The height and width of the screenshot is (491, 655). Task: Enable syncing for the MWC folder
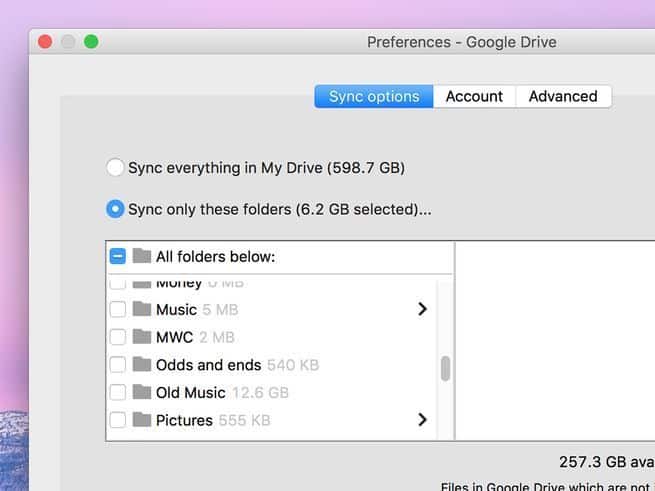[117, 337]
